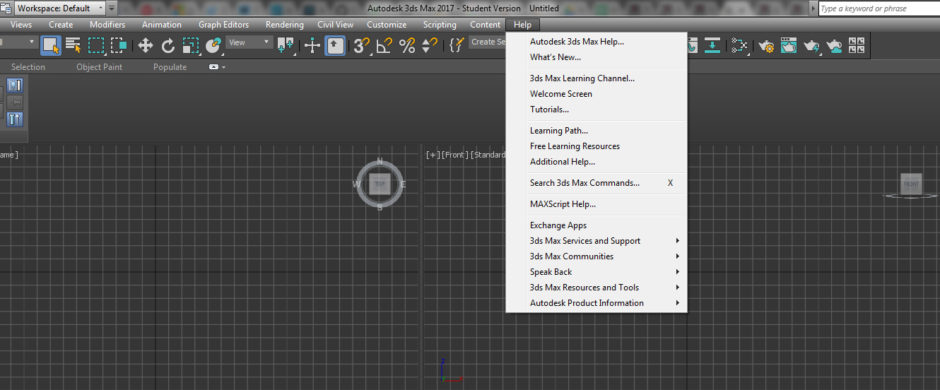Click the Render Production teapot icon

[812, 46]
